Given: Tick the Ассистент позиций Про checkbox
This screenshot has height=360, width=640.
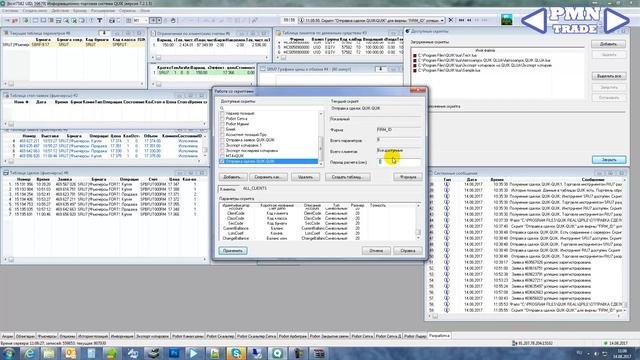Looking at the screenshot, I should pyautogui.click(x=222, y=135).
